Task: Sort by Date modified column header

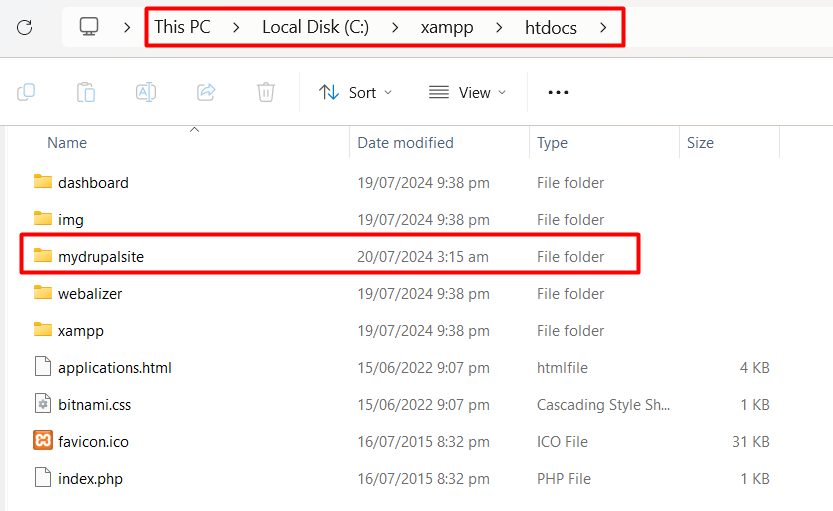Action: coord(405,143)
